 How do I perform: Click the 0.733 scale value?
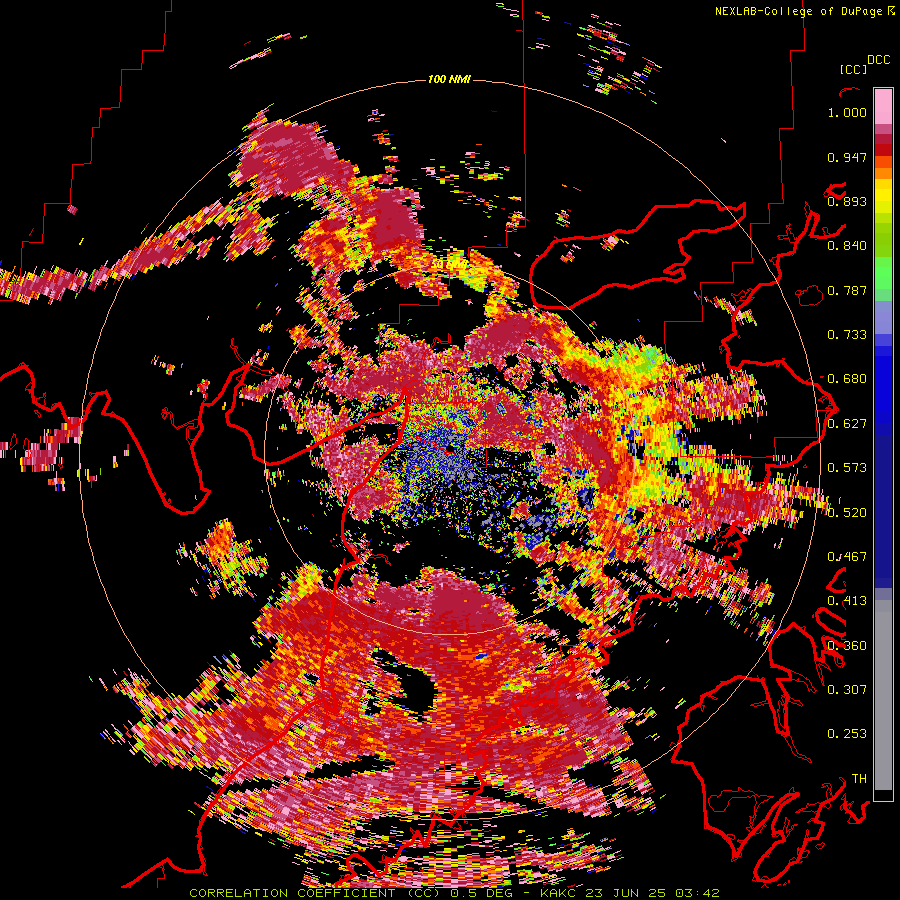(847, 335)
